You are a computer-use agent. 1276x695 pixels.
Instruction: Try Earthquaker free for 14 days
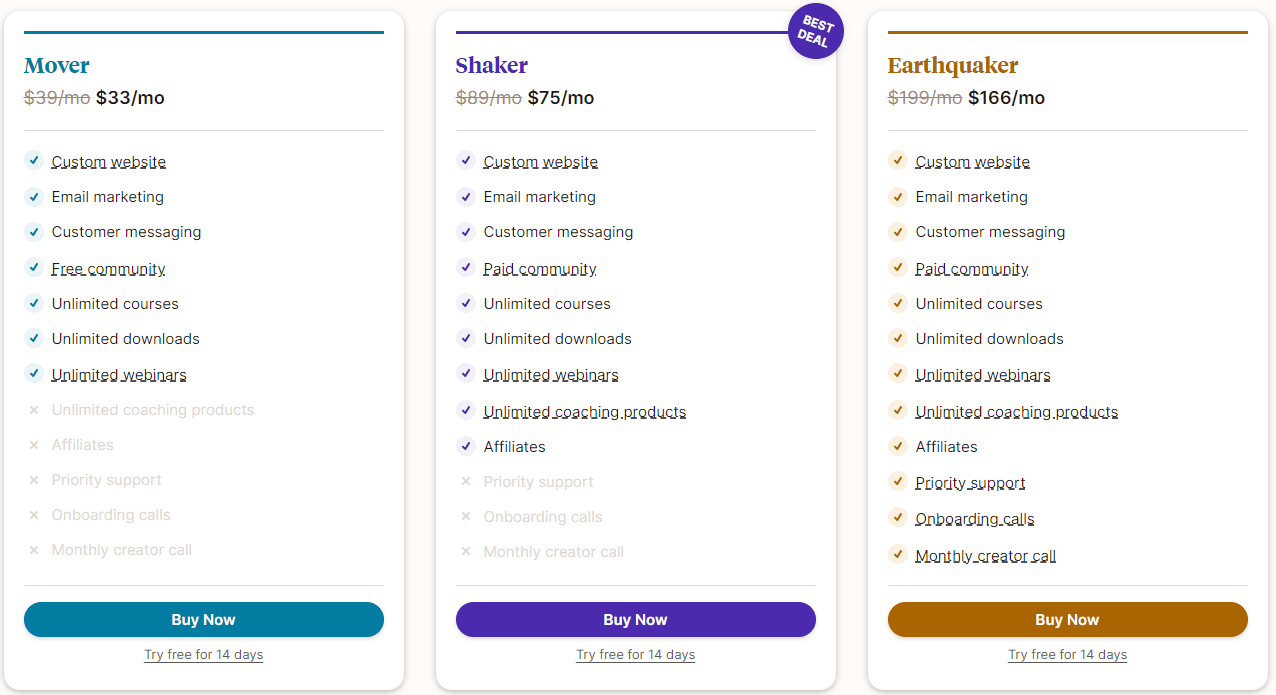click(x=1068, y=655)
